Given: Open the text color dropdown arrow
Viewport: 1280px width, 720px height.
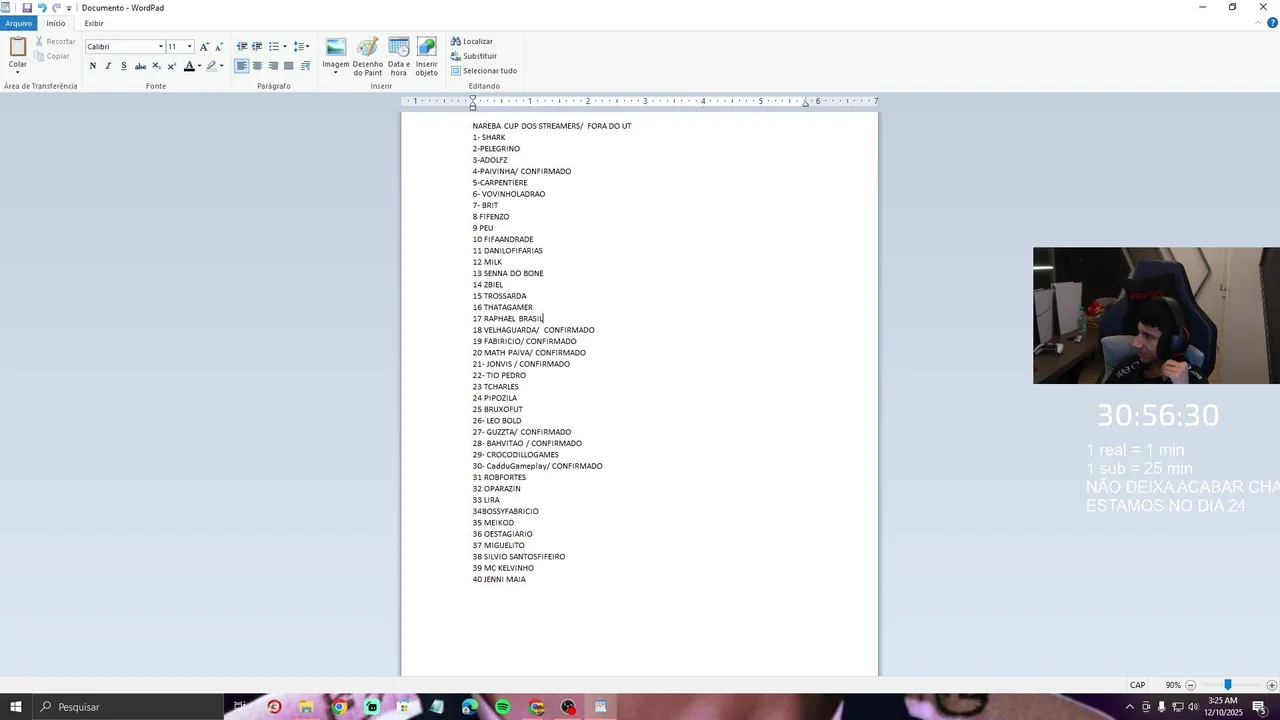Looking at the screenshot, I should [x=199, y=66].
